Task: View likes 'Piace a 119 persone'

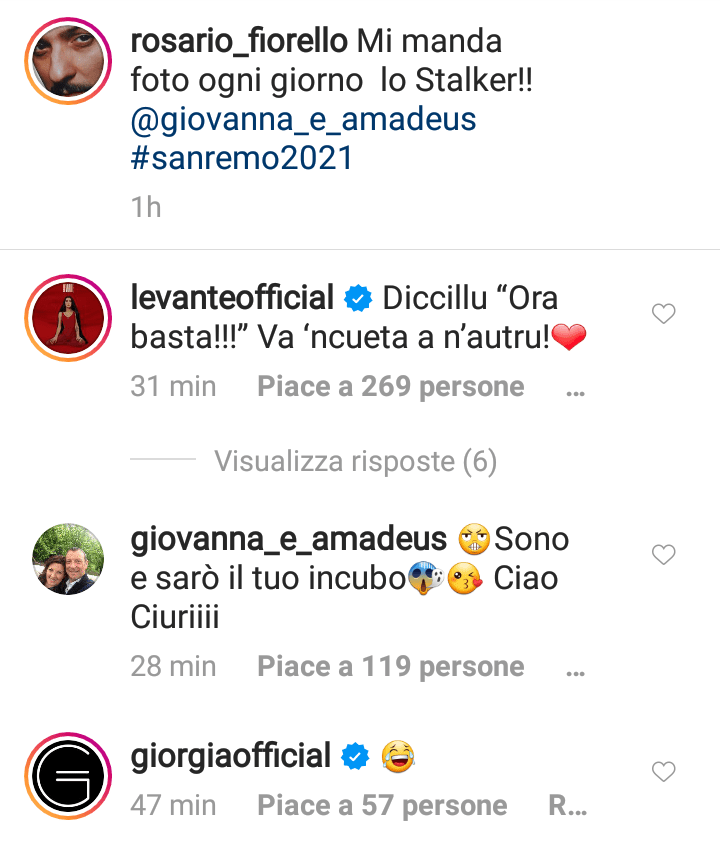Action: click(x=390, y=666)
